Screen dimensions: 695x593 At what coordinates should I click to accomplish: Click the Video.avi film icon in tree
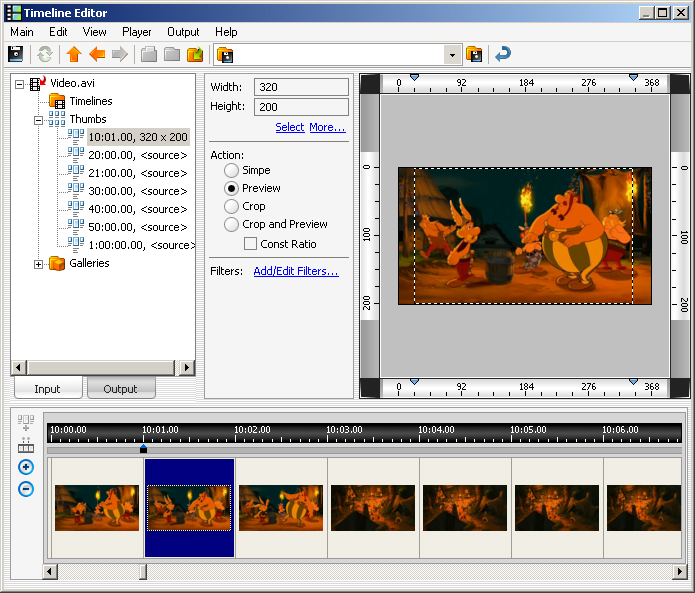click(38, 83)
